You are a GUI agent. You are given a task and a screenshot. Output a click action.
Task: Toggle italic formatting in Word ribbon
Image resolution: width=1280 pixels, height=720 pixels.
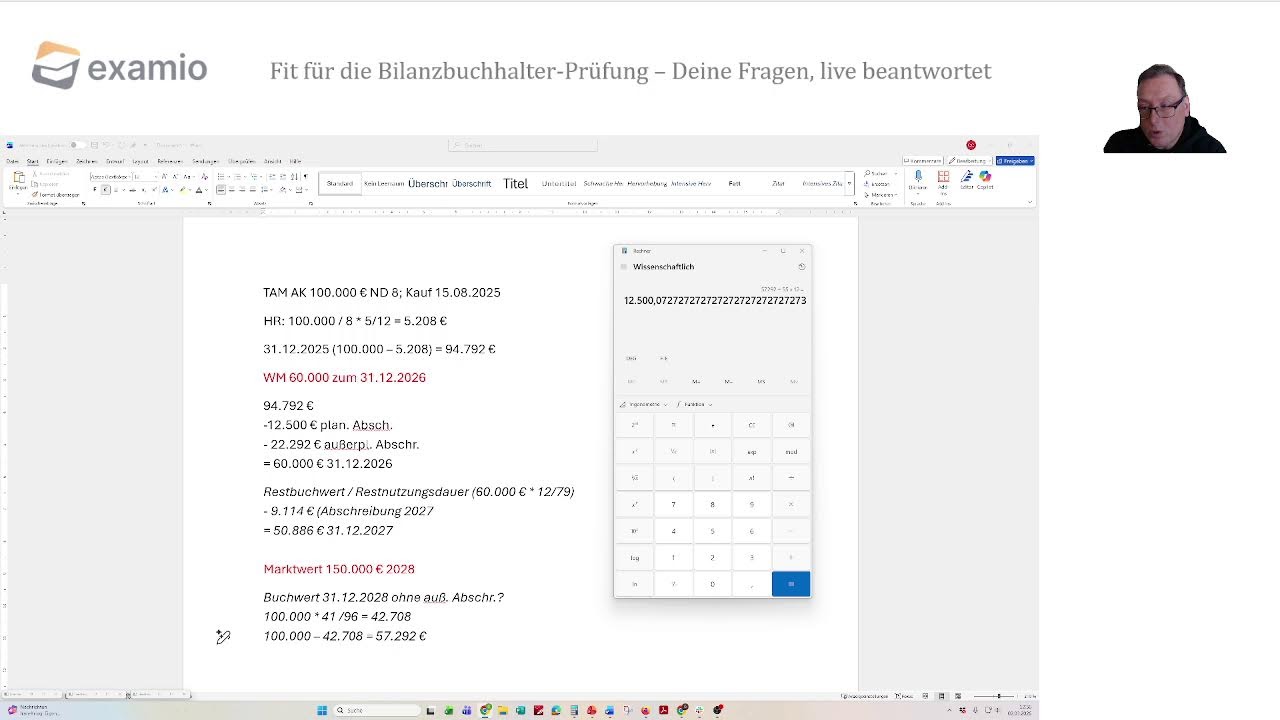pos(105,189)
